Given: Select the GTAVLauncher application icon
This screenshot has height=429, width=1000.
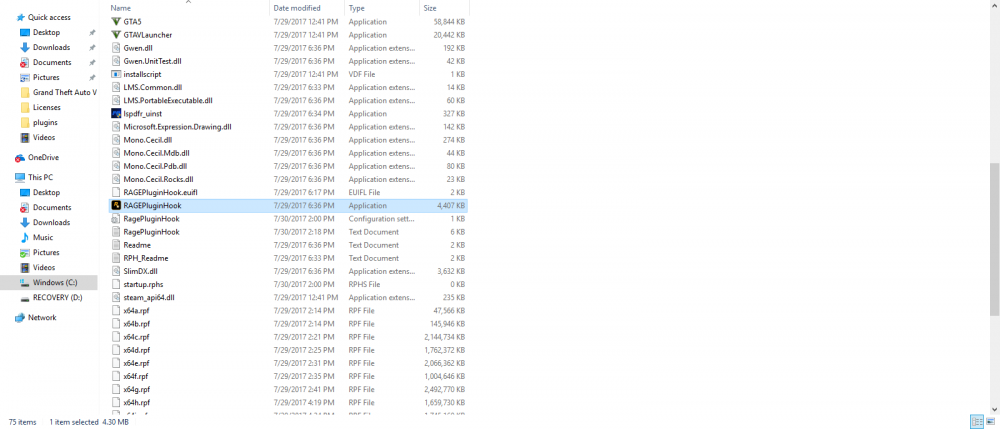Looking at the screenshot, I should (x=115, y=35).
